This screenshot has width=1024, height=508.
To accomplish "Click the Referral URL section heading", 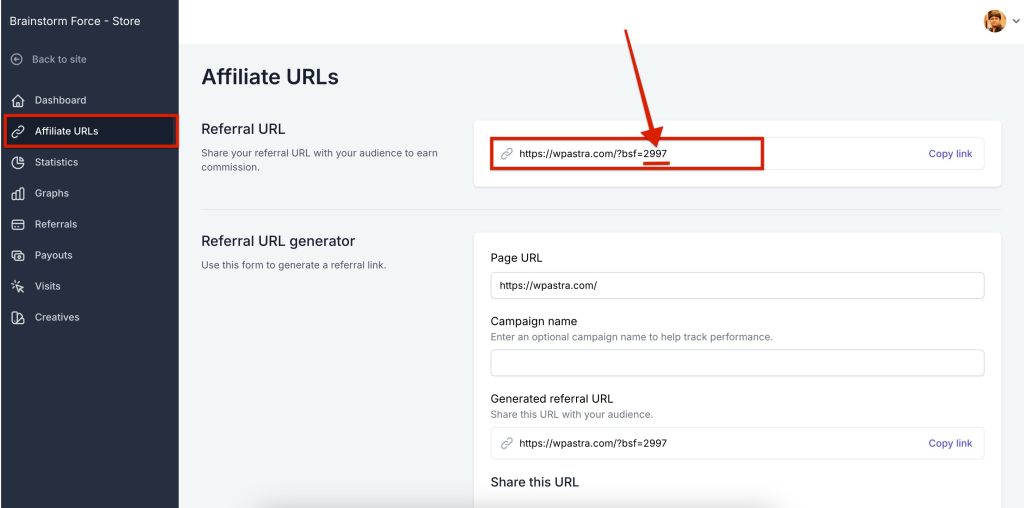I will click(243, 129).
